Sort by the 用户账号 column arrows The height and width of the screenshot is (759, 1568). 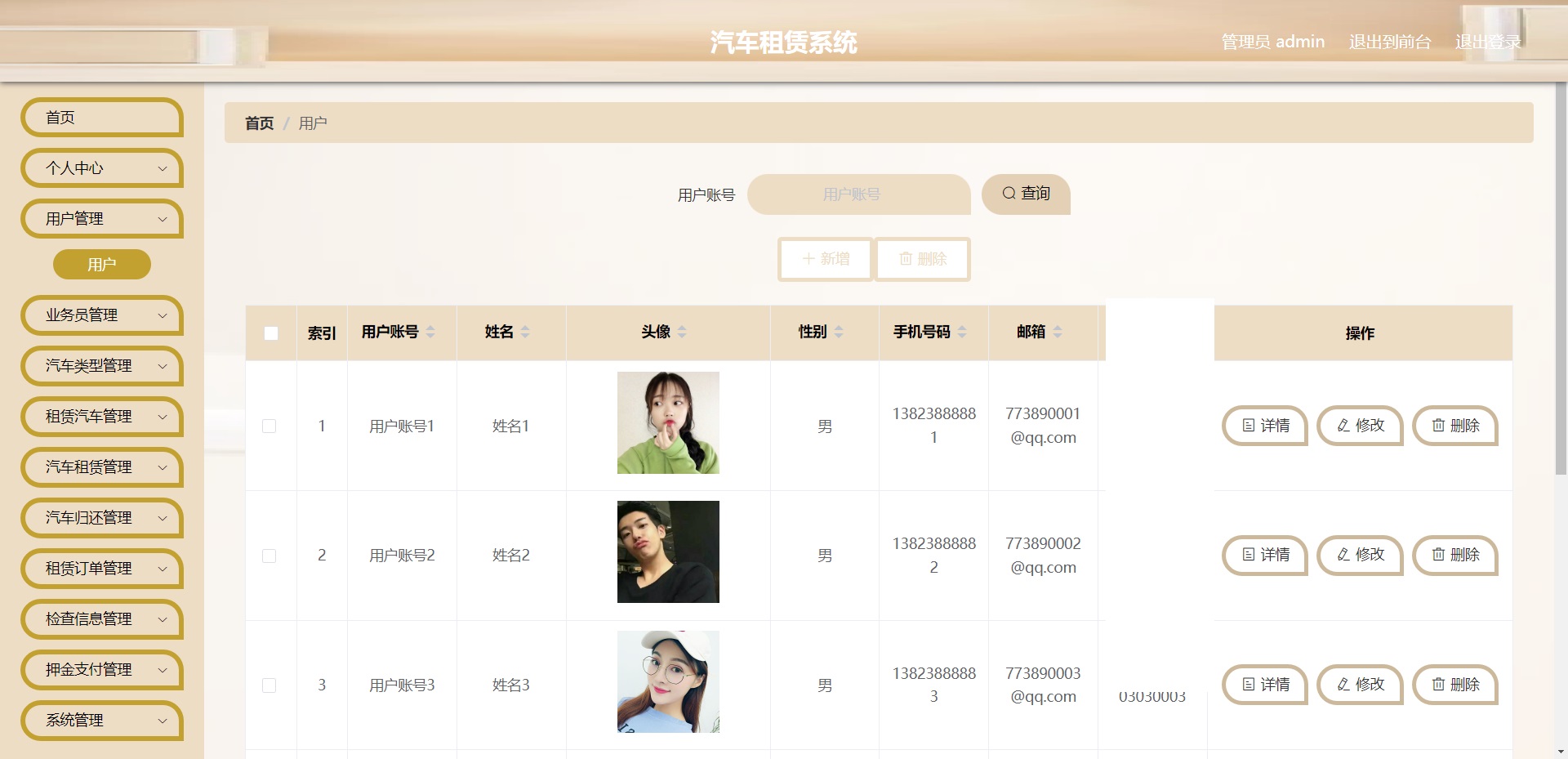coord(430,332)
